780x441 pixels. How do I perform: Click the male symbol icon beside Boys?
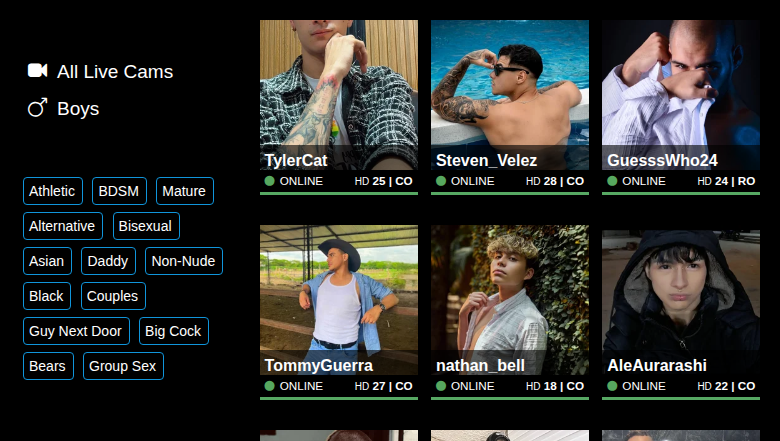(37, 108)
